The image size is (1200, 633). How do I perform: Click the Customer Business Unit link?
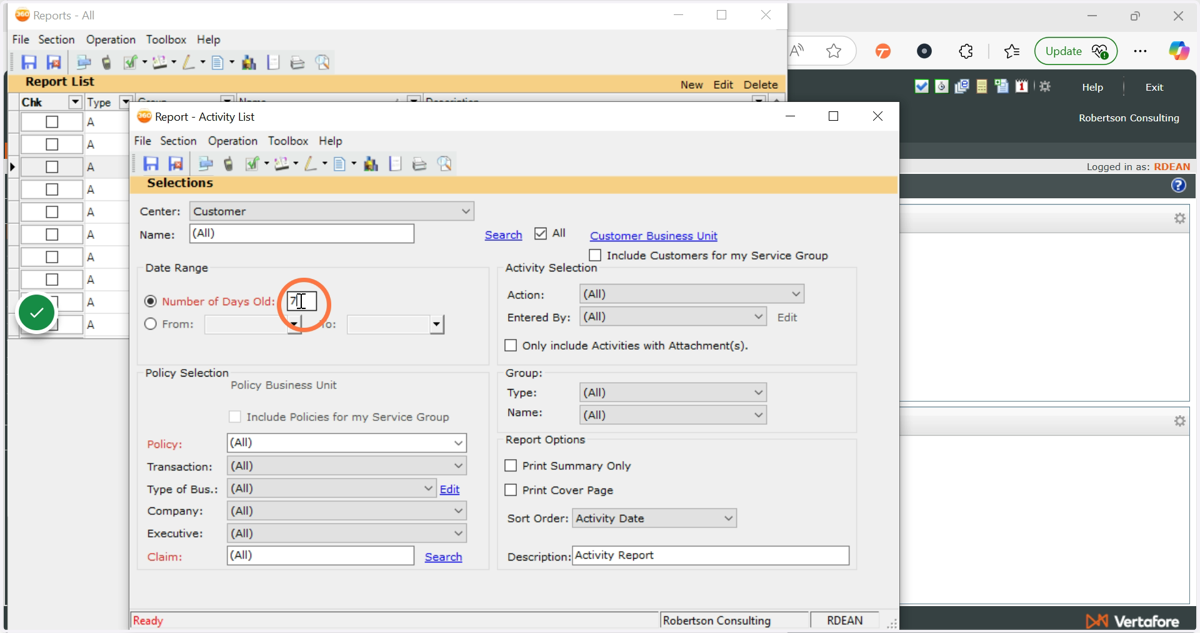coord(653,236)
